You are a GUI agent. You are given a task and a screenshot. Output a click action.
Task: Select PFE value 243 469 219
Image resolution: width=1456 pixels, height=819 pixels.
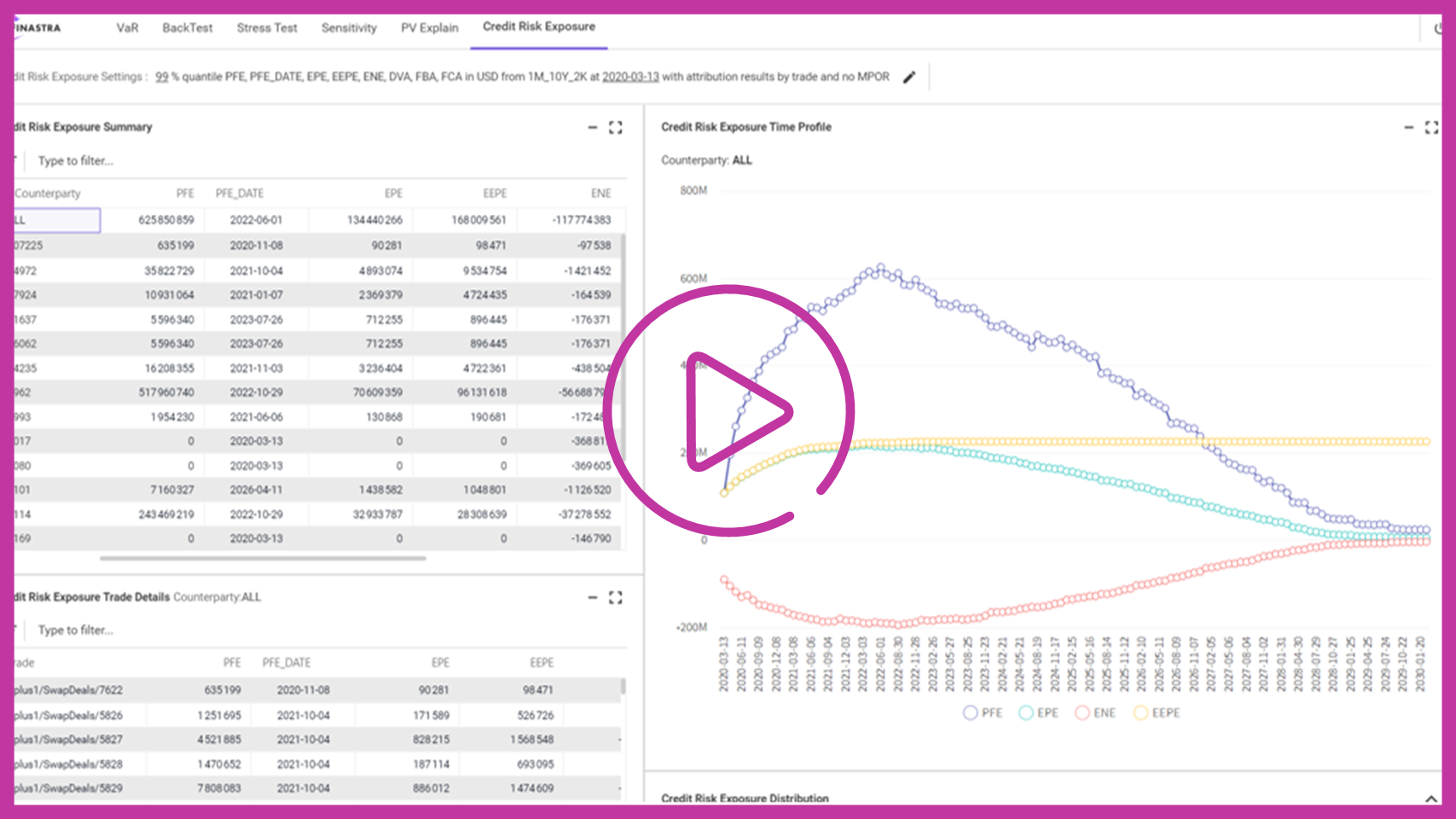(166, 514)
